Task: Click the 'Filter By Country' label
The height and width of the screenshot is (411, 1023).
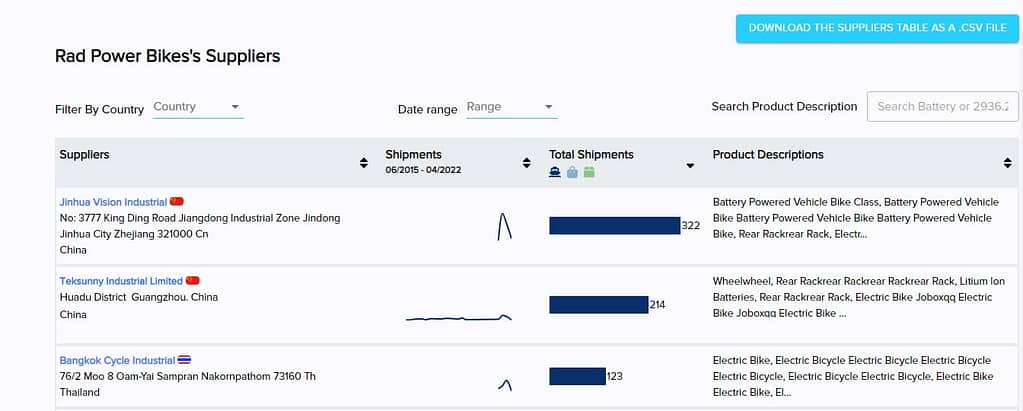Action: [99, 110]
